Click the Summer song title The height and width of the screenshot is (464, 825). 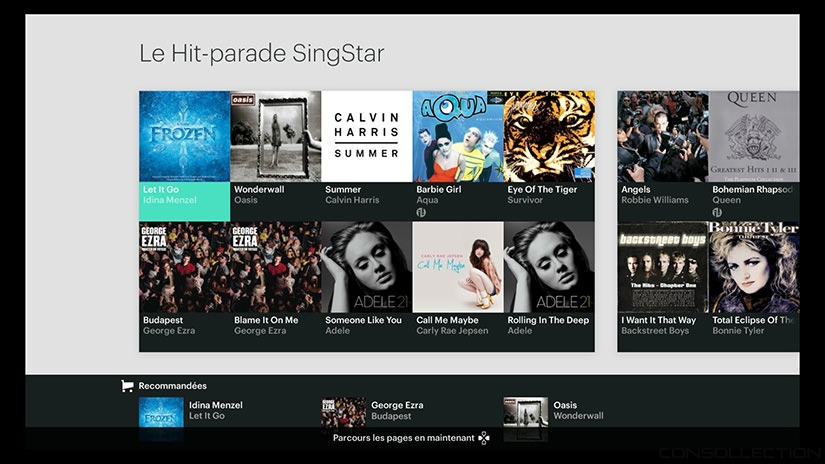tap(343, 189)
